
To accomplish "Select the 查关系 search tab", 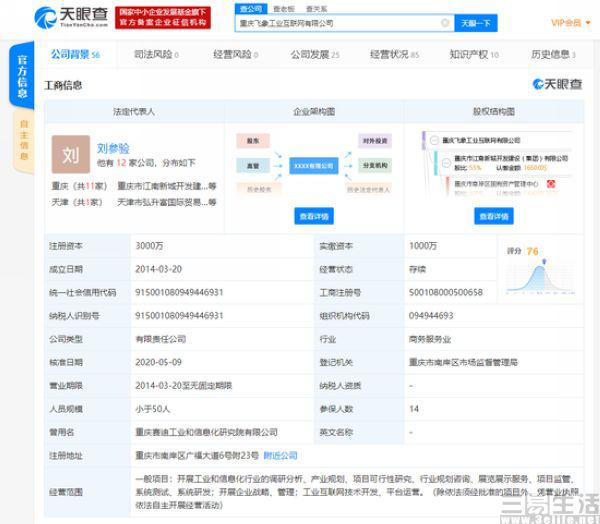I will click(x=316, y=9).
